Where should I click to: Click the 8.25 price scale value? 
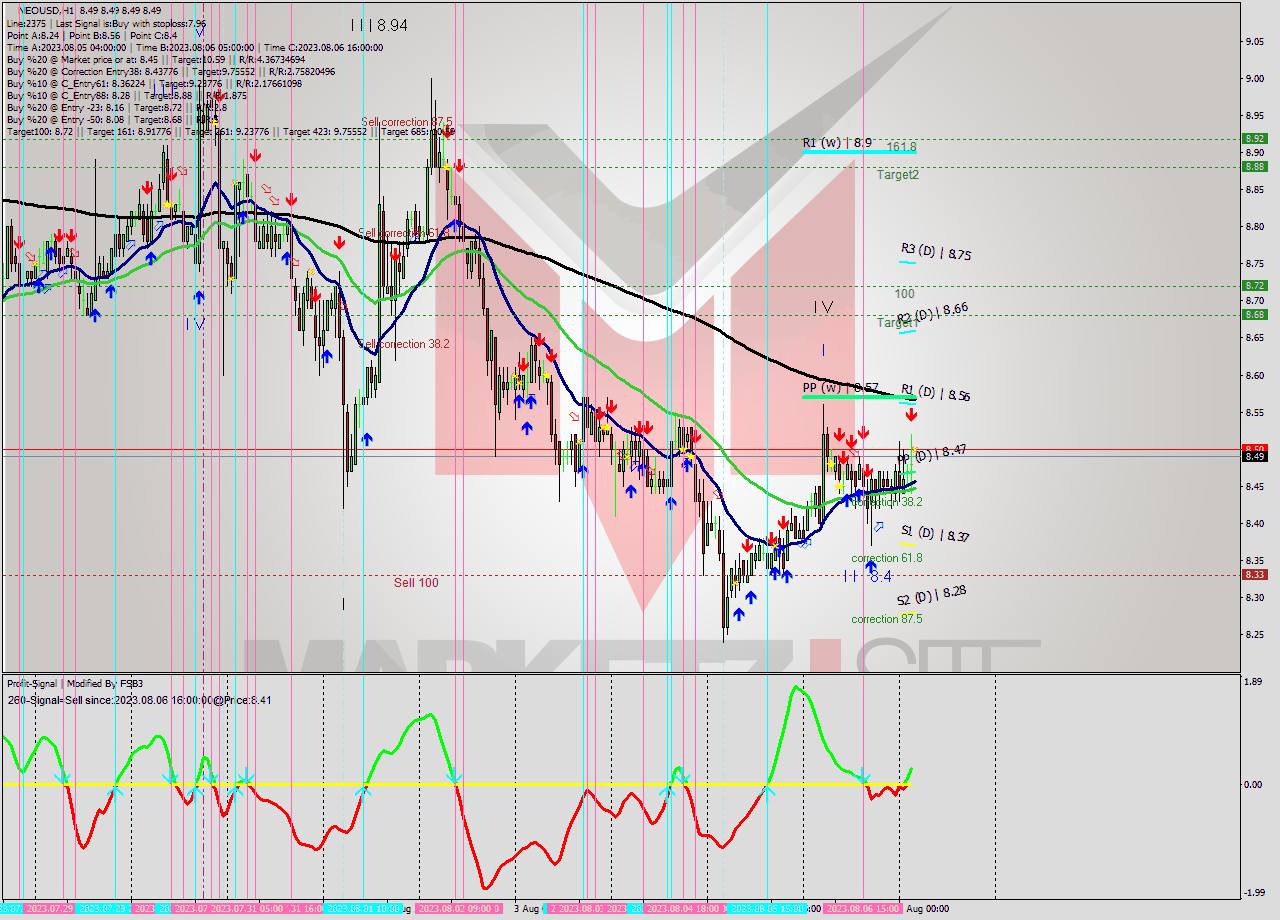(x=1254, y=634)
